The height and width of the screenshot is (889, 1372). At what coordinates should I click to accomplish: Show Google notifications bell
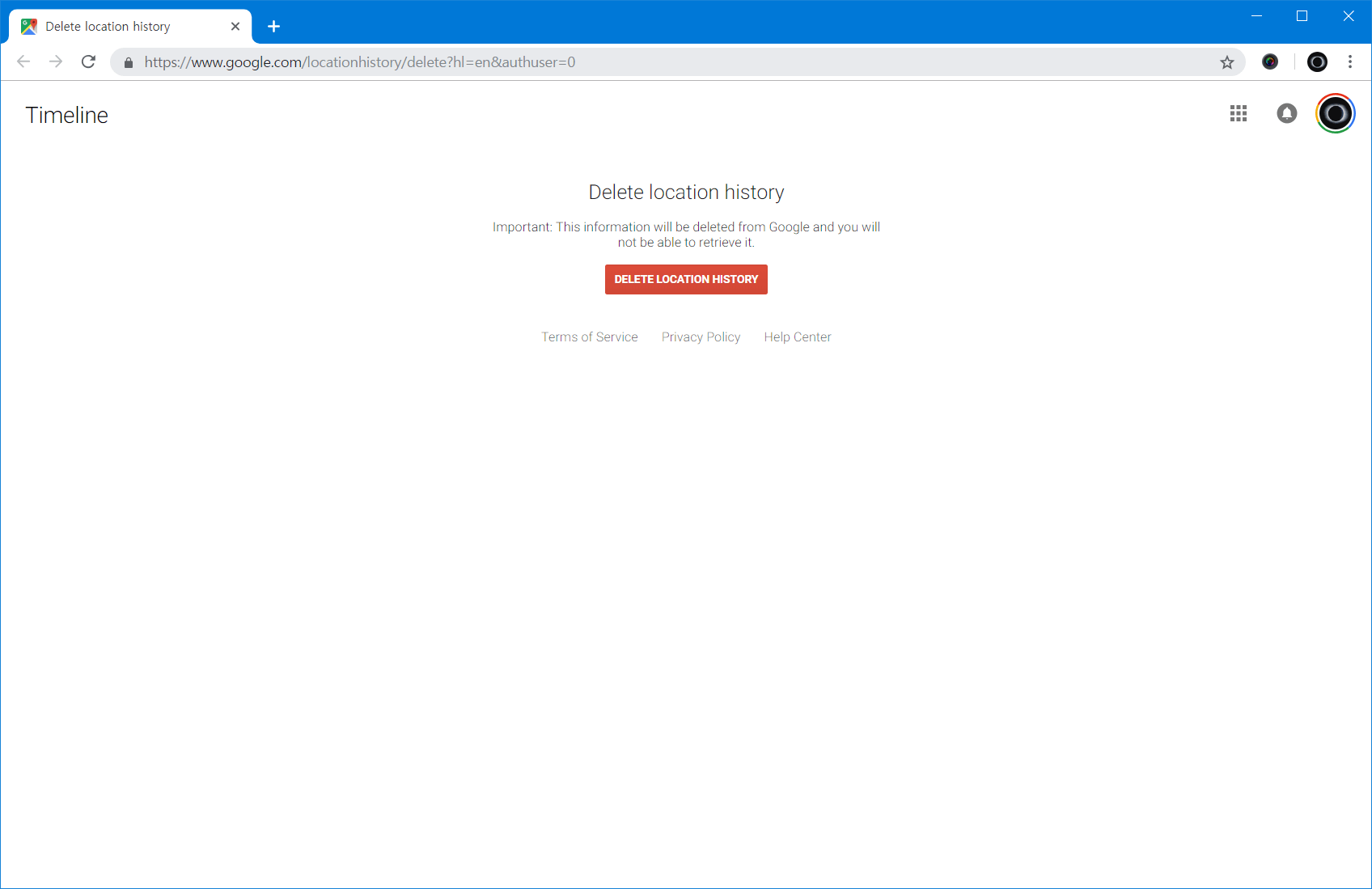tap(1286, 113)
